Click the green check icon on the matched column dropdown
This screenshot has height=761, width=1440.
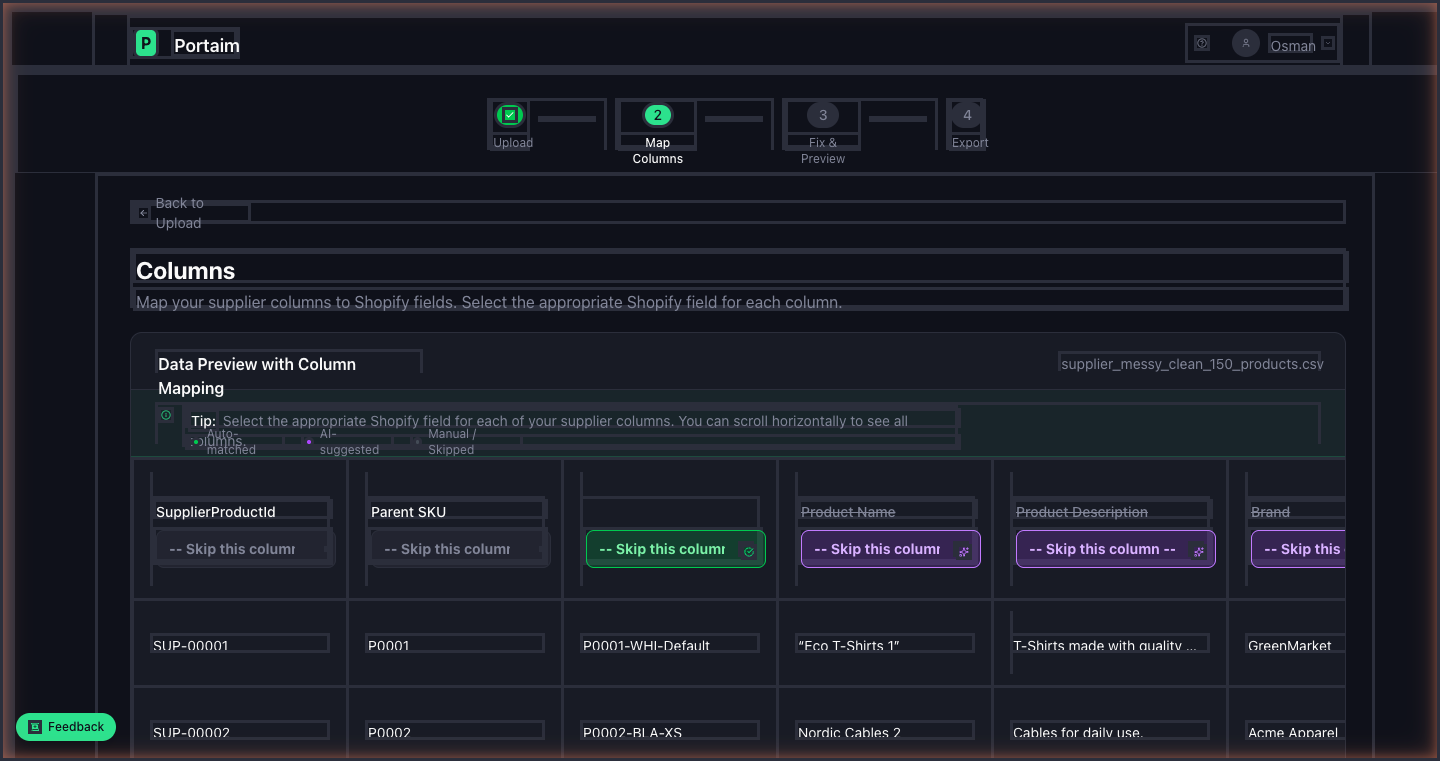tap(748, 549)
